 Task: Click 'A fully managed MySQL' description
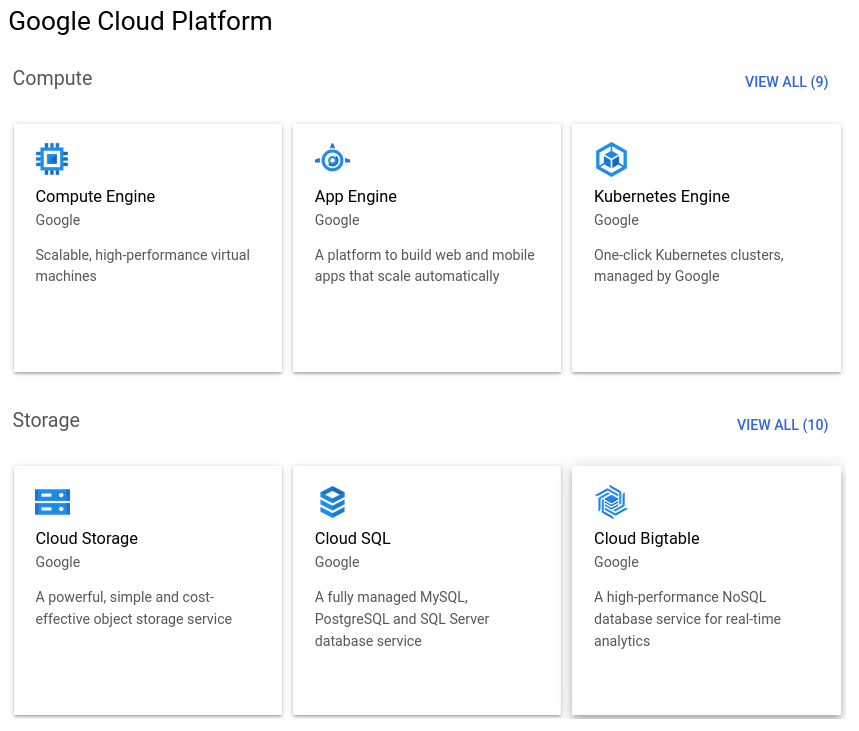(x=402, y=619)
